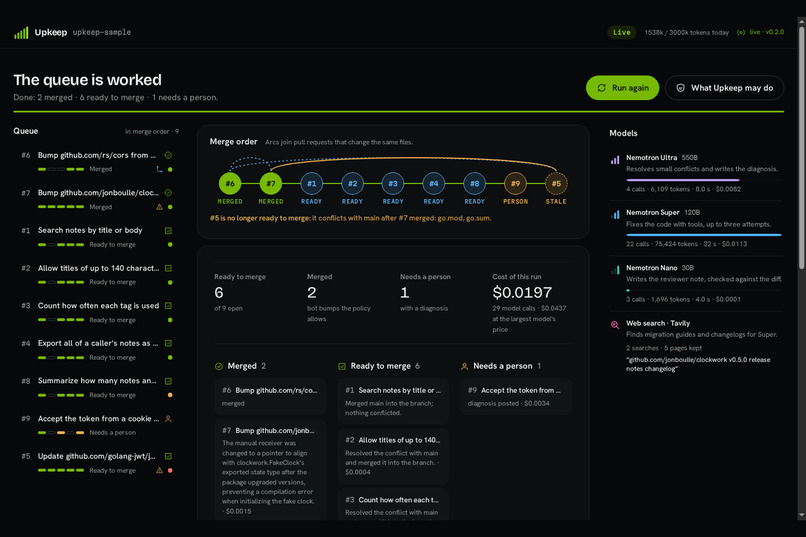Image resolution: width=806 pixels, height=537 pixels.
Task: Open queue item Allow titles of up to 140
Action: tap(97, 274)
